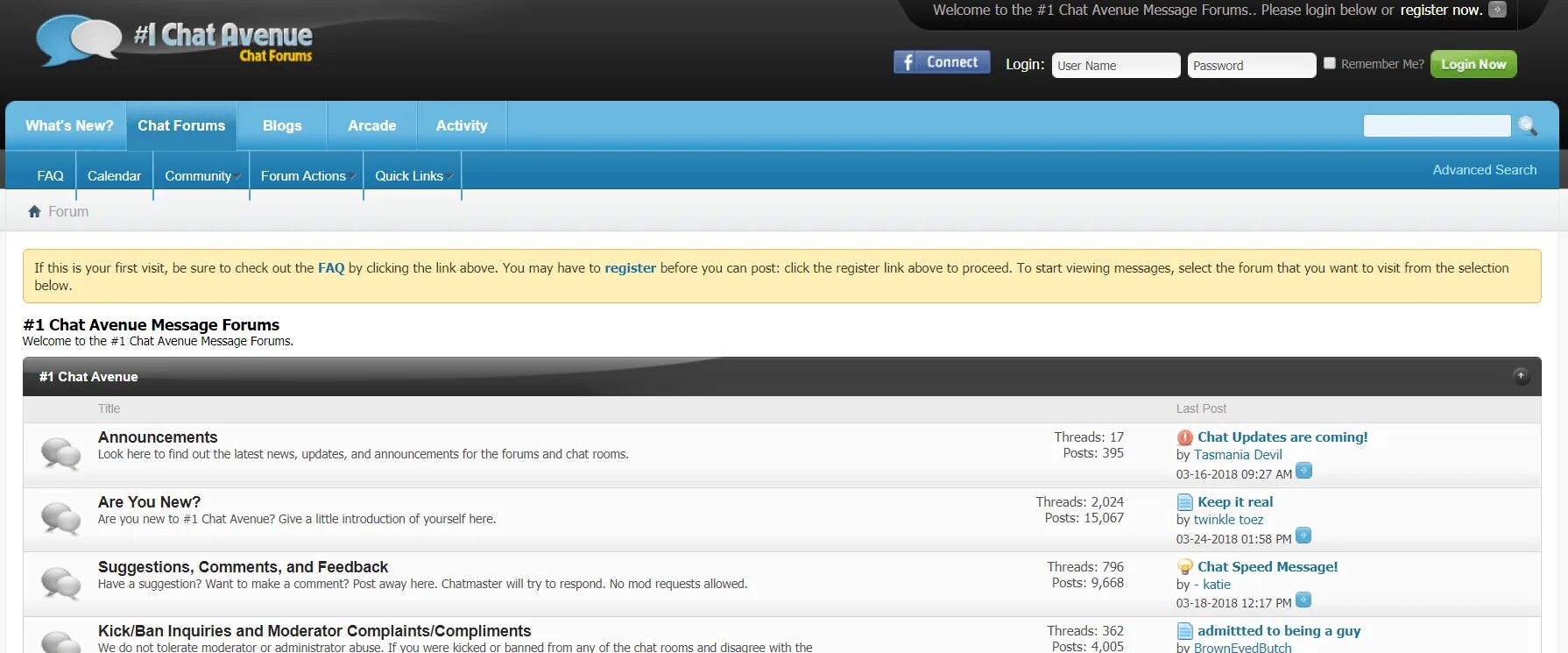
Task: View Tasmania Devil's profile
Action: (x=1238, y=455)
